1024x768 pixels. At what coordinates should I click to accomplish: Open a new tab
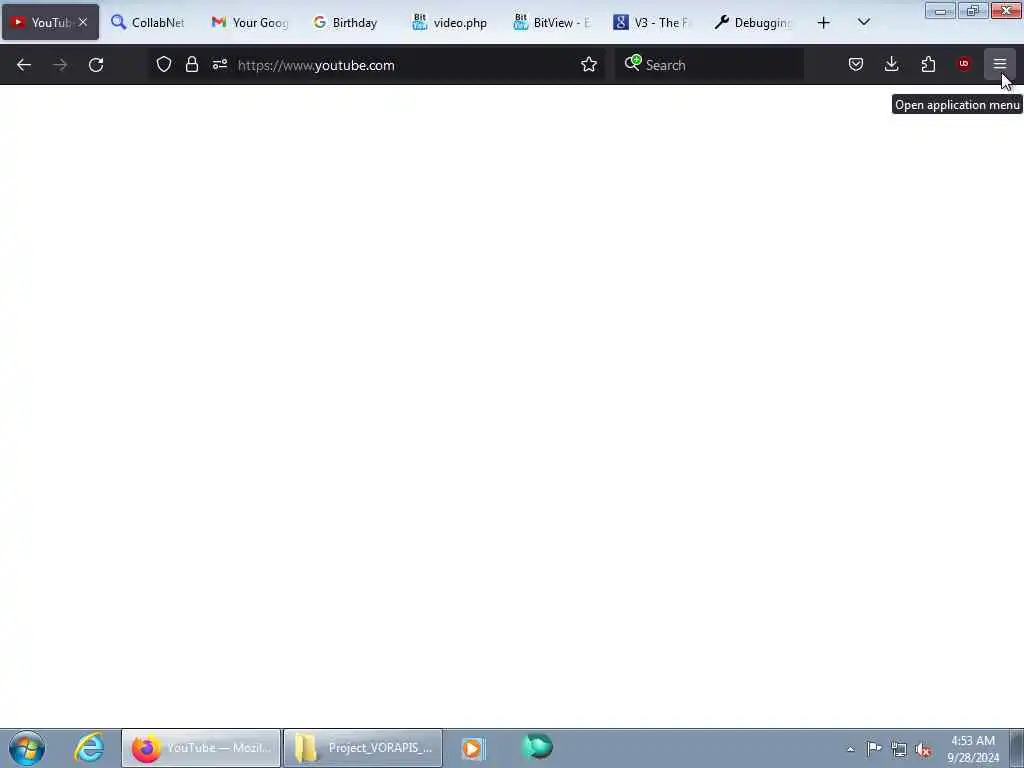tap(824, 22)
